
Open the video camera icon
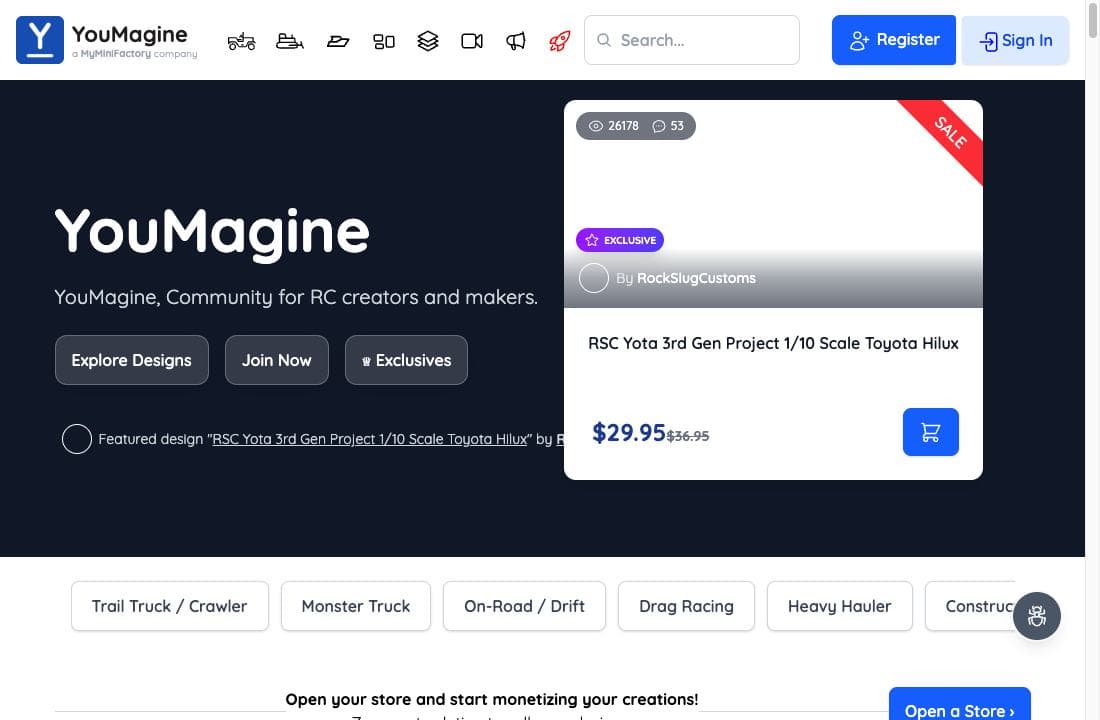tap(472, 41)
